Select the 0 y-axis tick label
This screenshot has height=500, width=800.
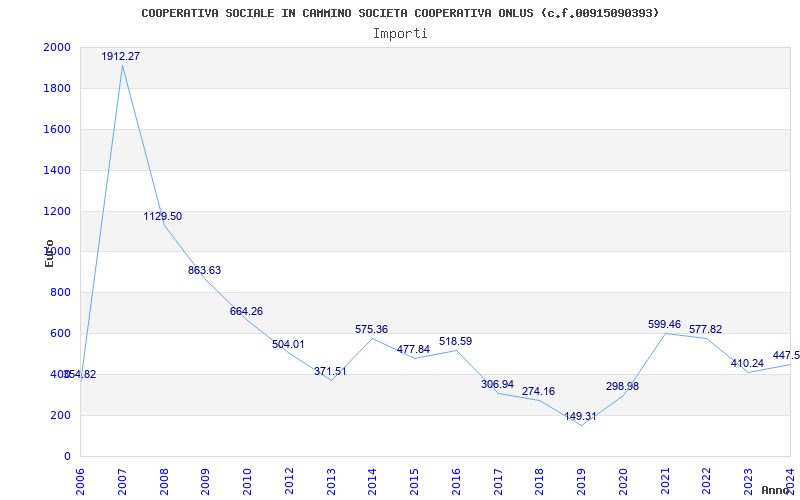point(67,456)
